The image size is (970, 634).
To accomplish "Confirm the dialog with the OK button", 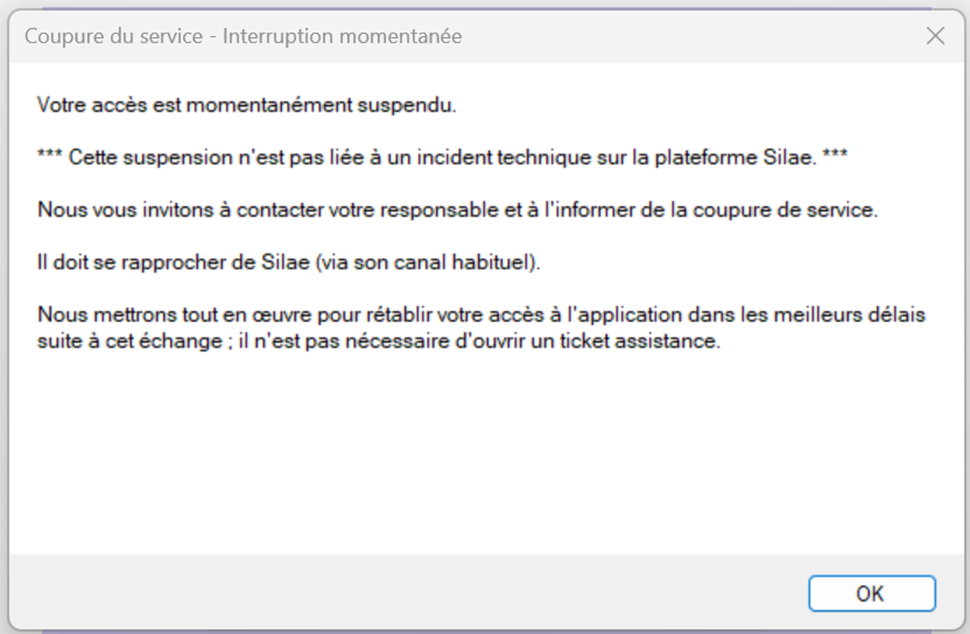I will 872,593.
